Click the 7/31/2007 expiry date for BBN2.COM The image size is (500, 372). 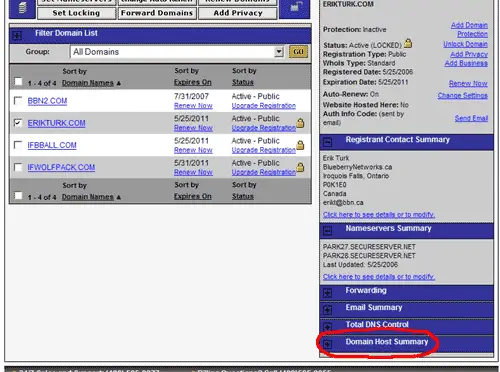point(191,96)
